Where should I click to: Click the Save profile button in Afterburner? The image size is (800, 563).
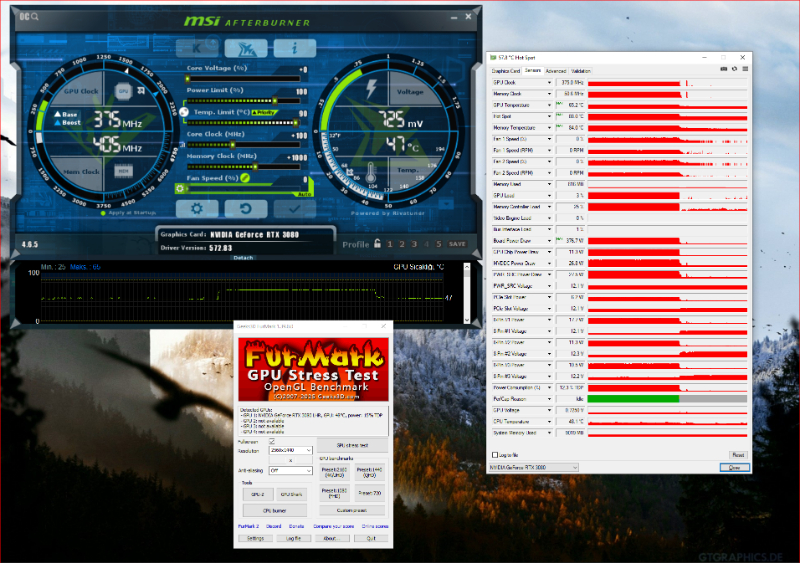pyautogui.click(x=457, y=244)
